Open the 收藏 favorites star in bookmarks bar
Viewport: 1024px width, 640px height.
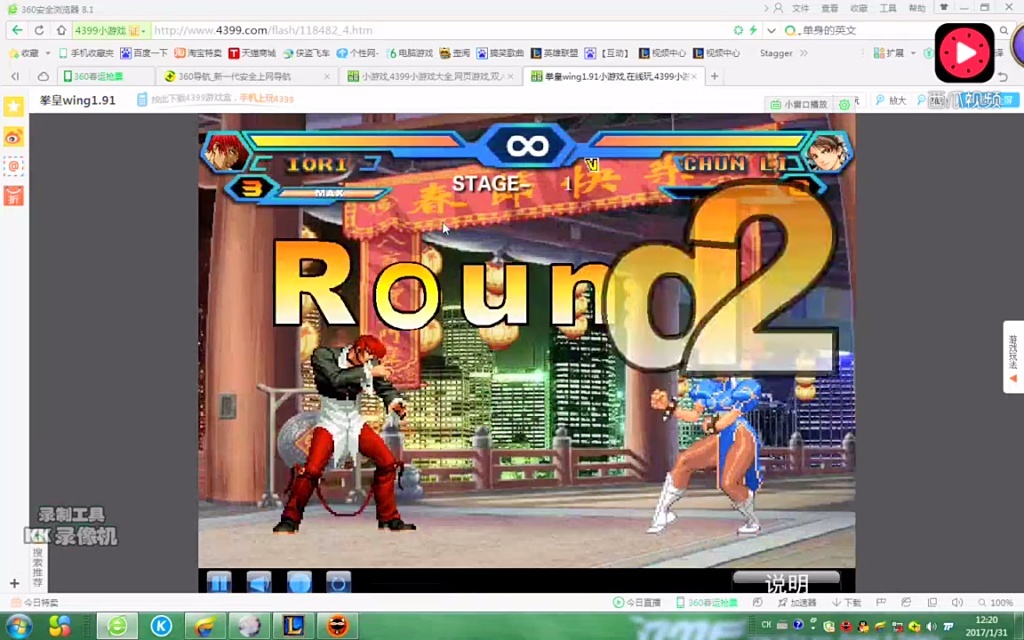(23, 53)
